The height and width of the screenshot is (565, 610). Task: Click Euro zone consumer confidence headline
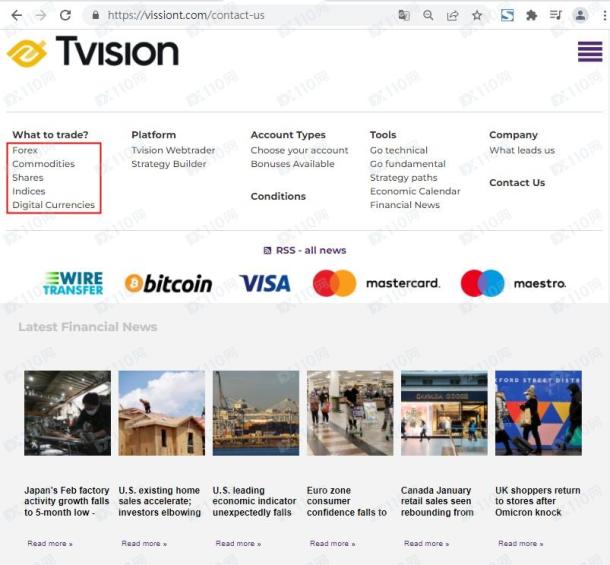tap(347, 501)
